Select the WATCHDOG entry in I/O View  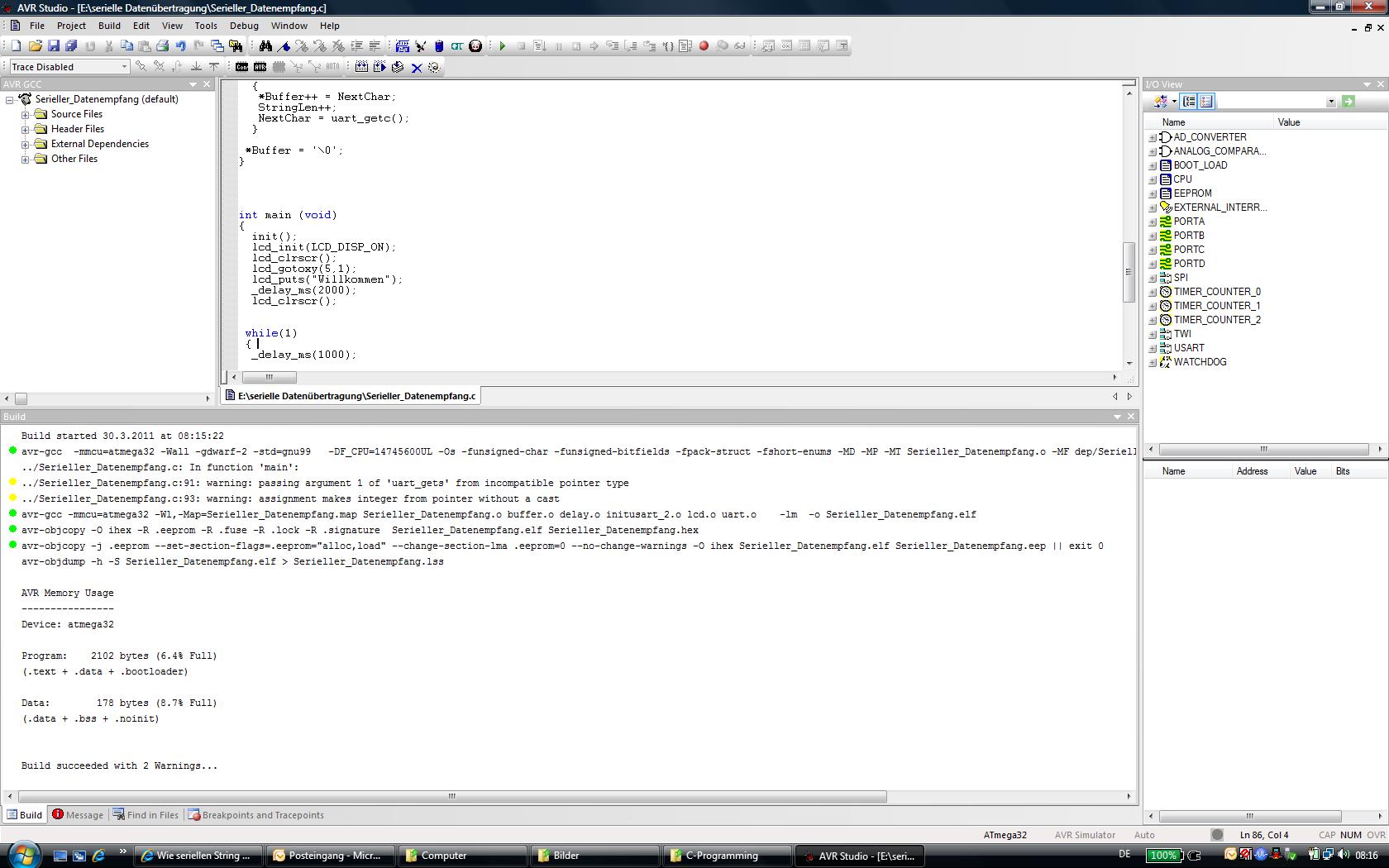(x=1200, y=362)
